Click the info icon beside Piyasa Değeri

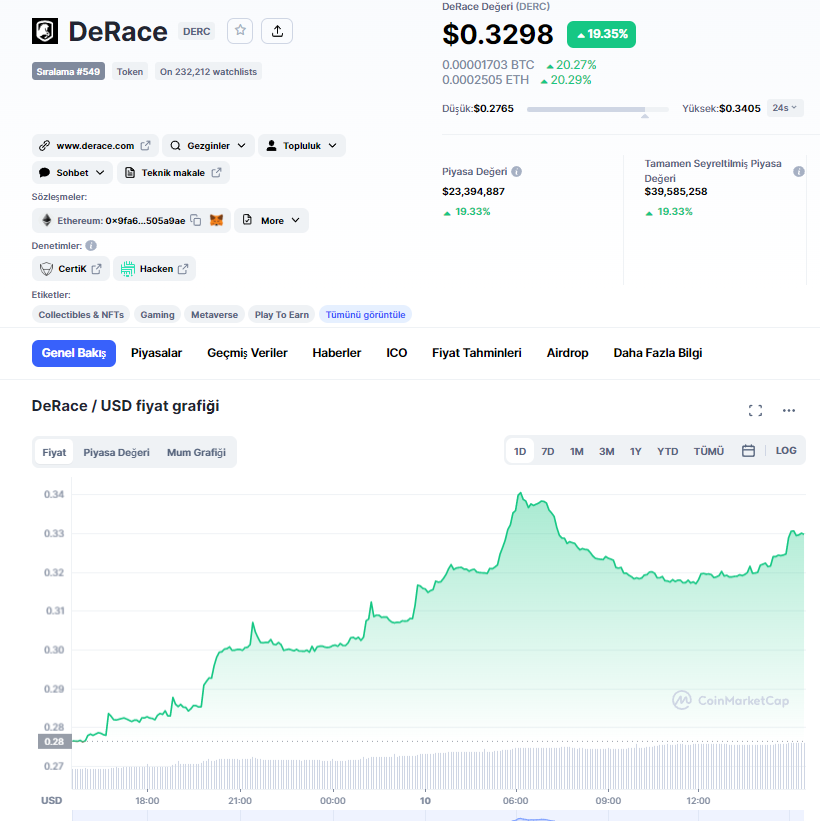(516, 172)
